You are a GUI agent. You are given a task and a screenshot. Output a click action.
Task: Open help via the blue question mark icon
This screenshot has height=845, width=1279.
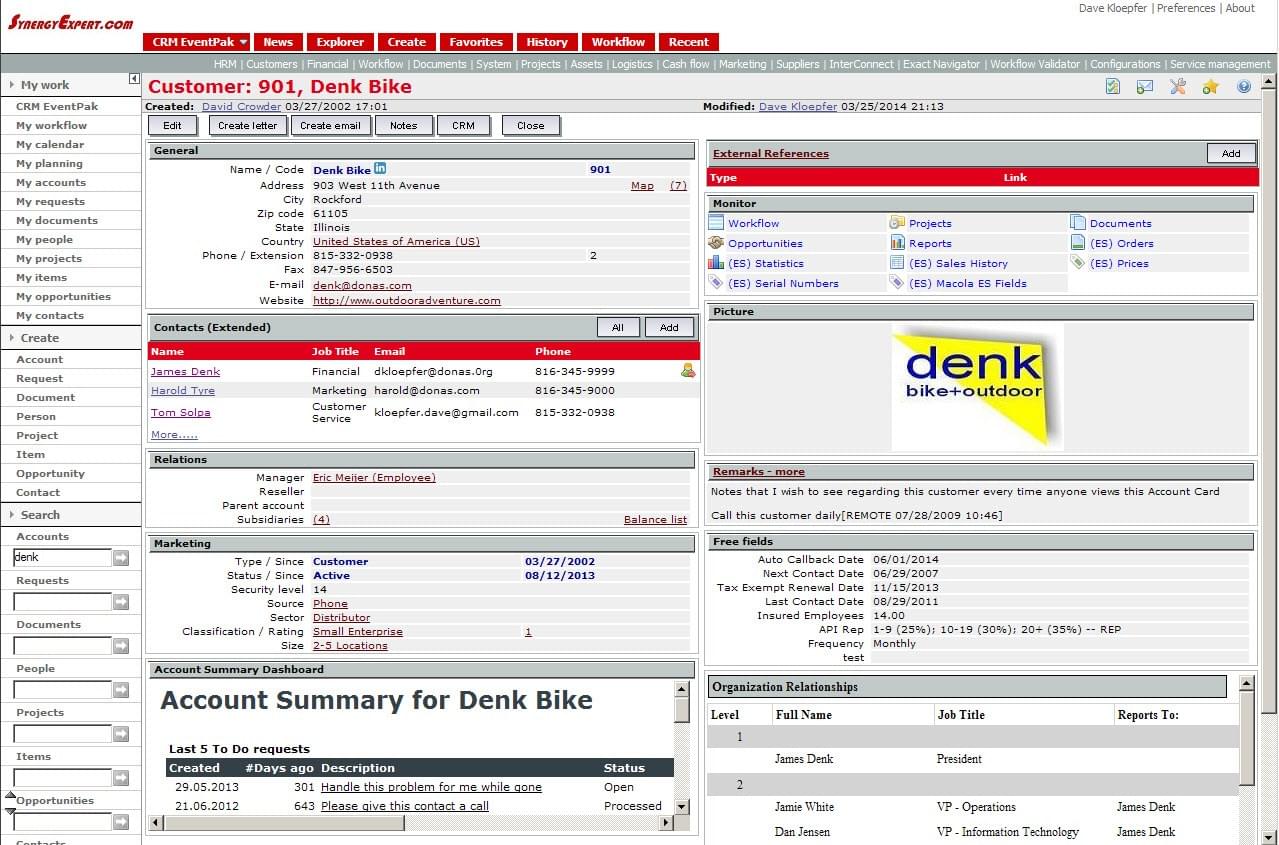pos(1244,87)
